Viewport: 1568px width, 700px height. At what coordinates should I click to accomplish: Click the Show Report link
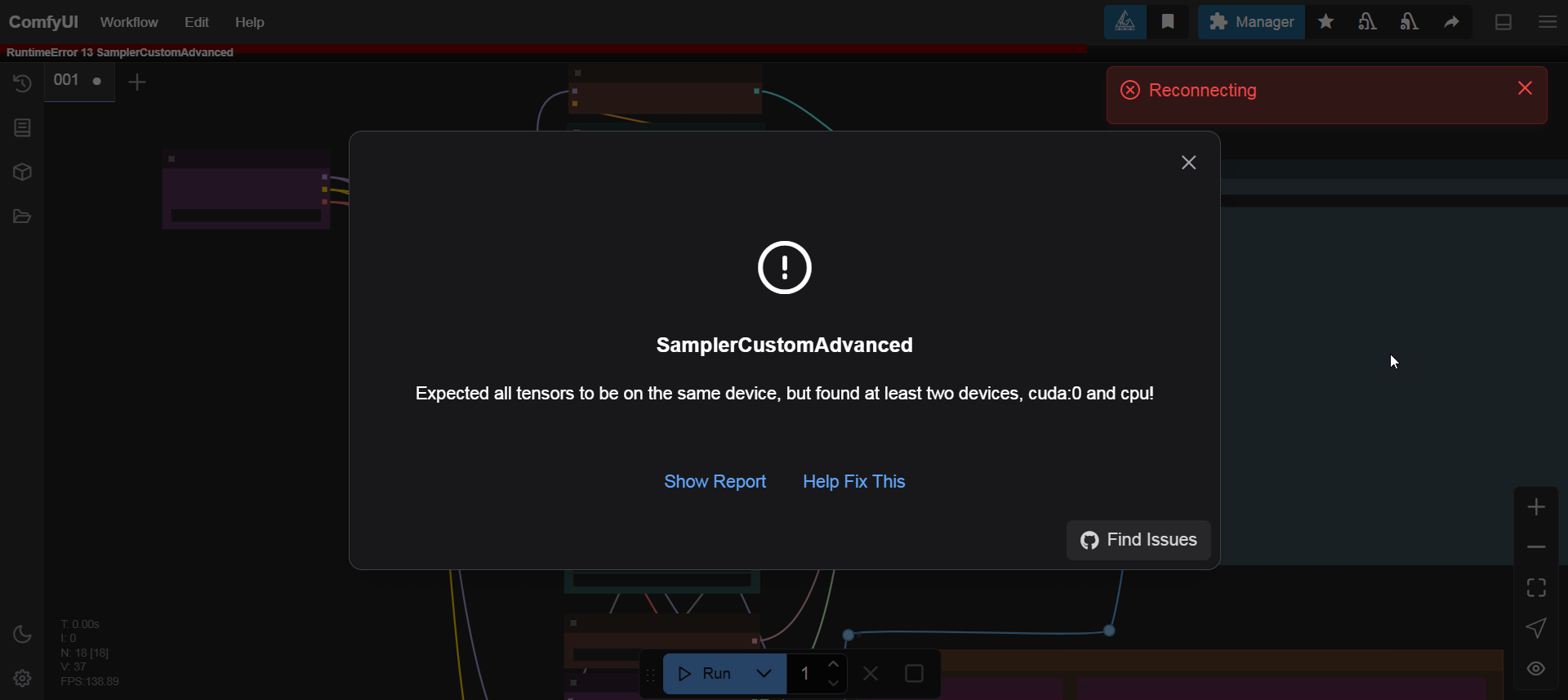715,482
